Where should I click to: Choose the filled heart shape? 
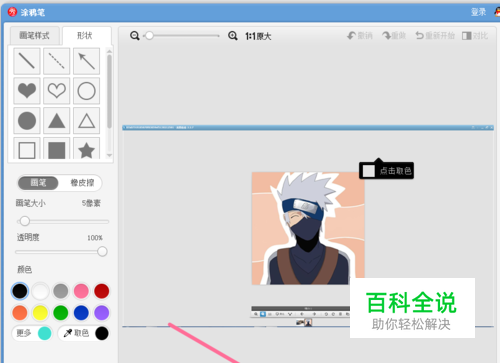(x=27, y=91)
